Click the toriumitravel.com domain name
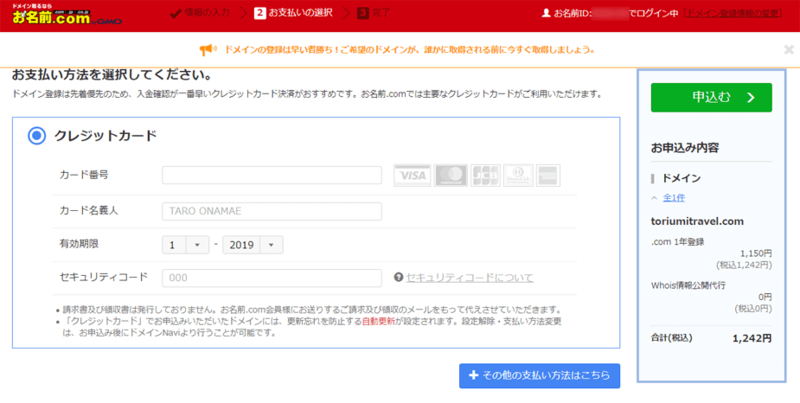 tap(697, 221)
